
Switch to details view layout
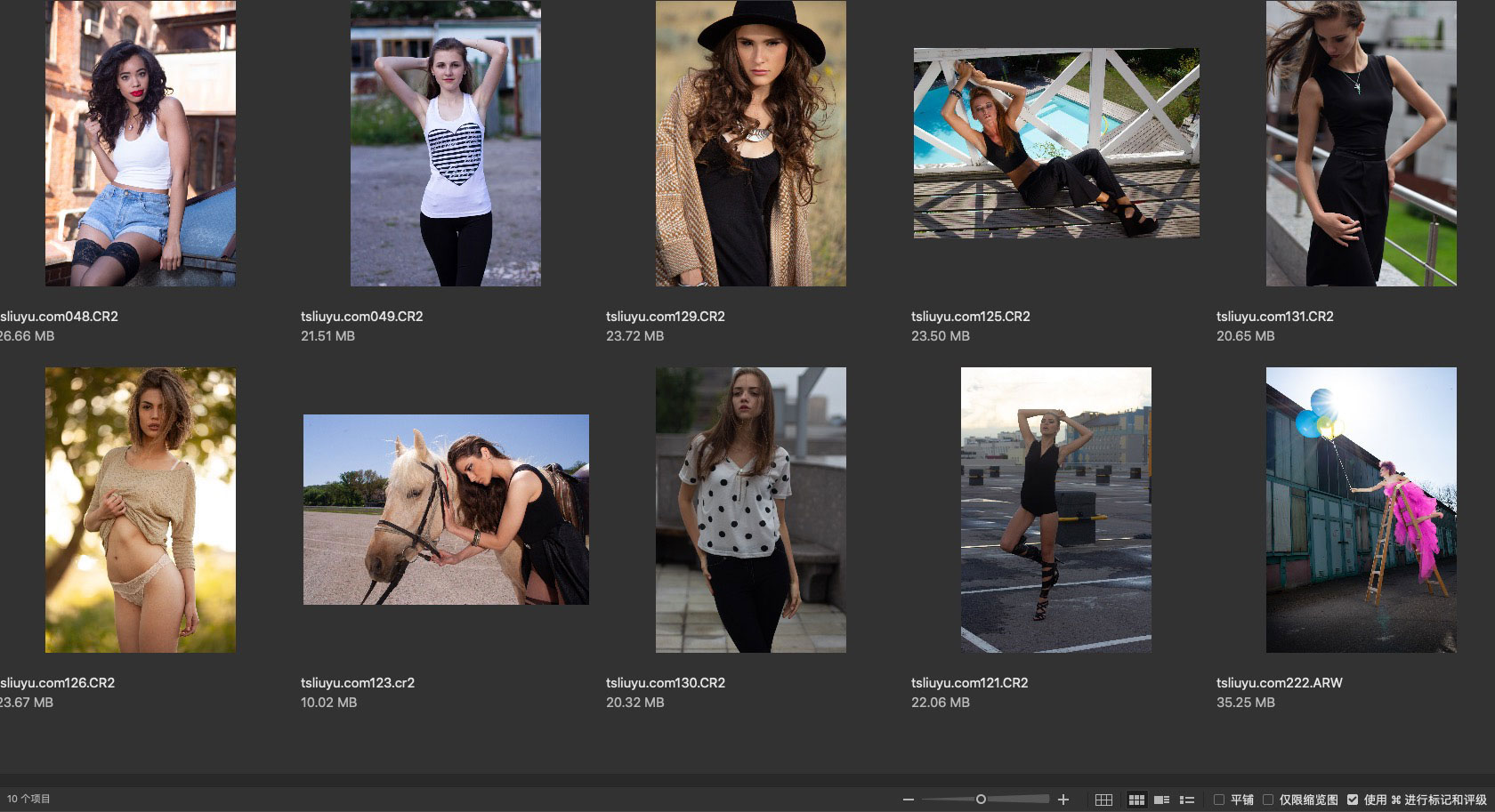pyautogui.click(x=1161, y=800)
